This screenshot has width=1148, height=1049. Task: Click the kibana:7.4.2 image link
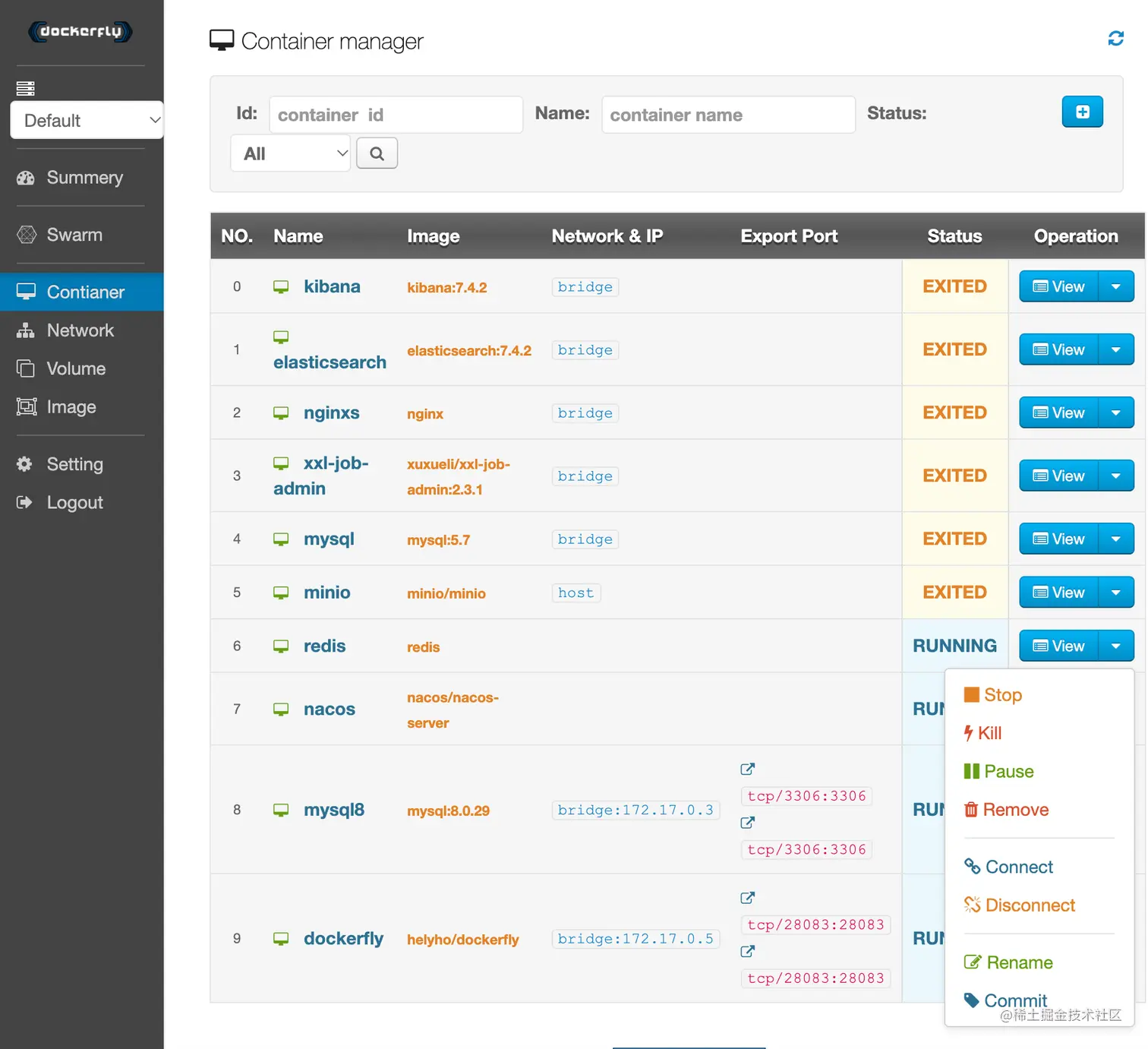click(x=446, y=287)
